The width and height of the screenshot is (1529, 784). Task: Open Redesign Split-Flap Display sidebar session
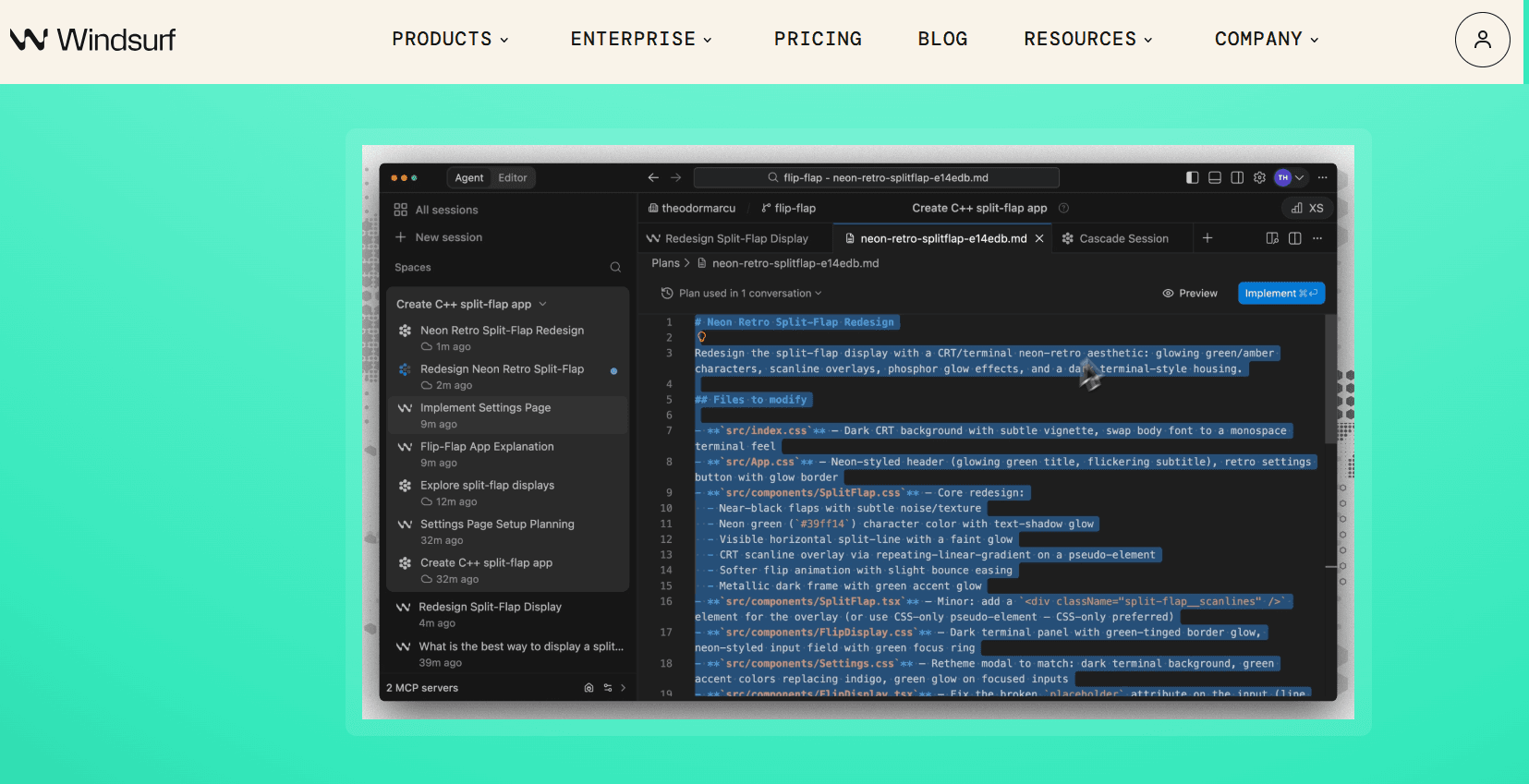(x=506, y=614)
